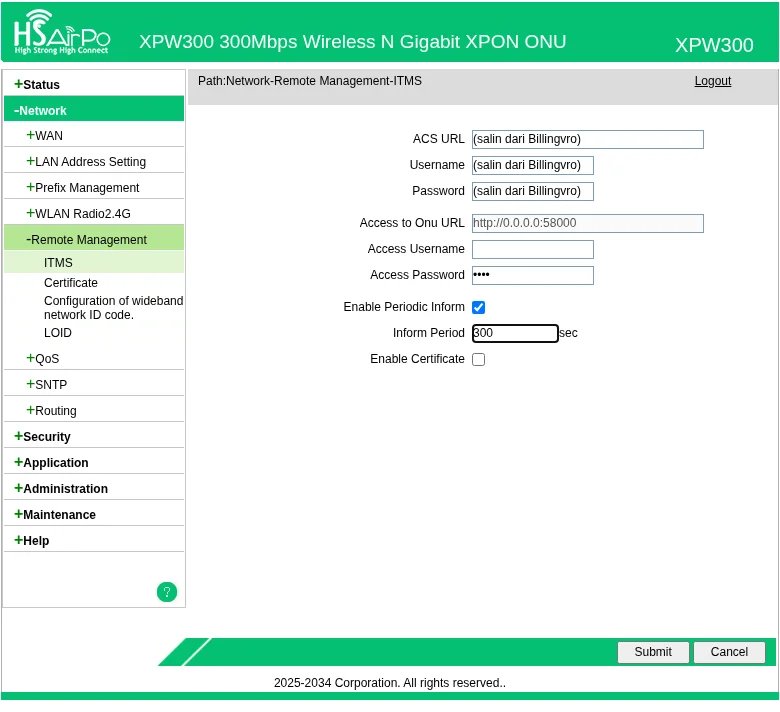Expand the Application menu

94,462
